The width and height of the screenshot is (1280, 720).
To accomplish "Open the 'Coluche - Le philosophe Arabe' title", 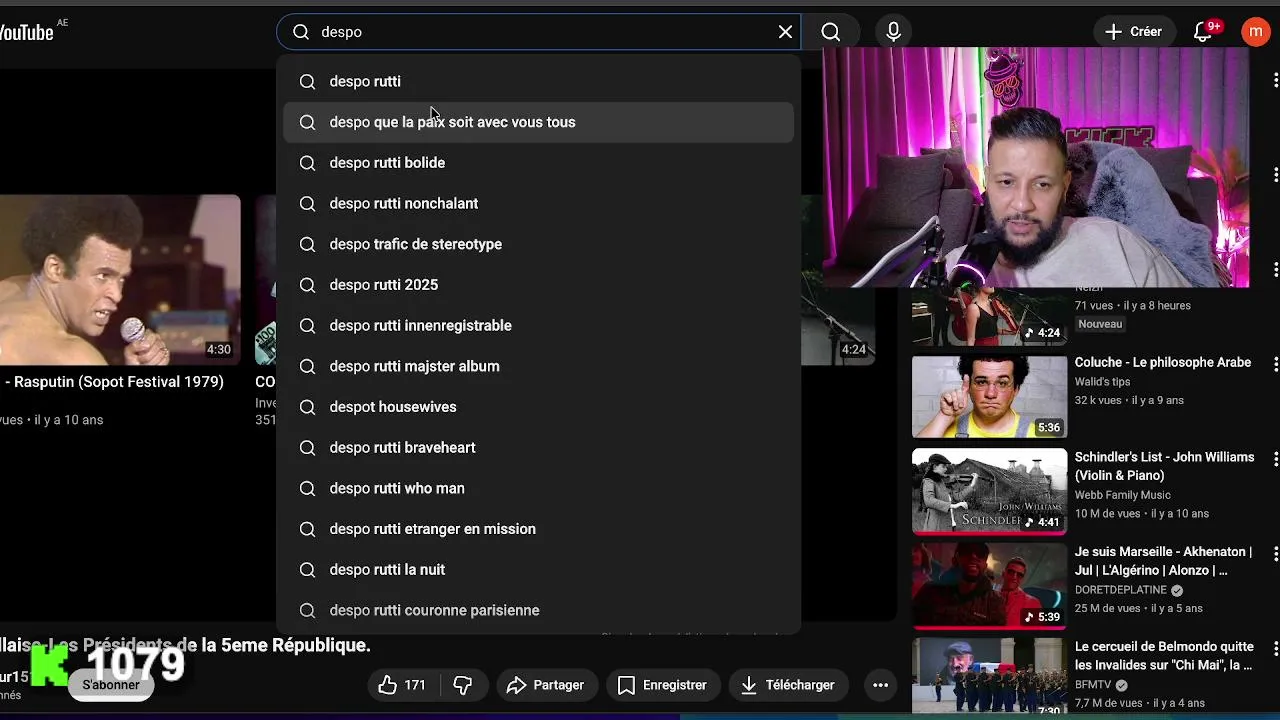I will pos(1163,362).
